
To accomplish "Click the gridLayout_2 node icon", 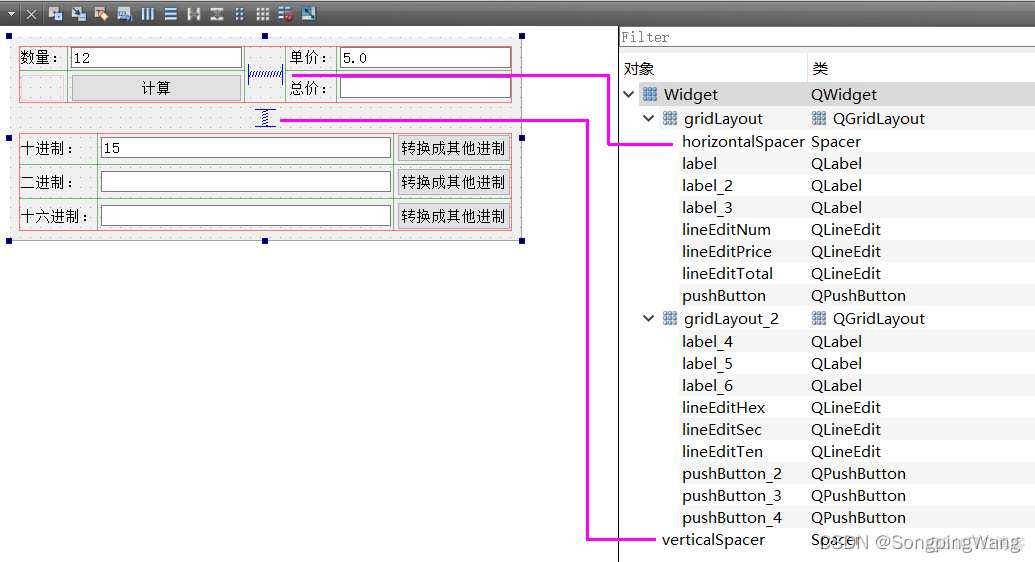I will pyautogui.click(x=670, y=318).
